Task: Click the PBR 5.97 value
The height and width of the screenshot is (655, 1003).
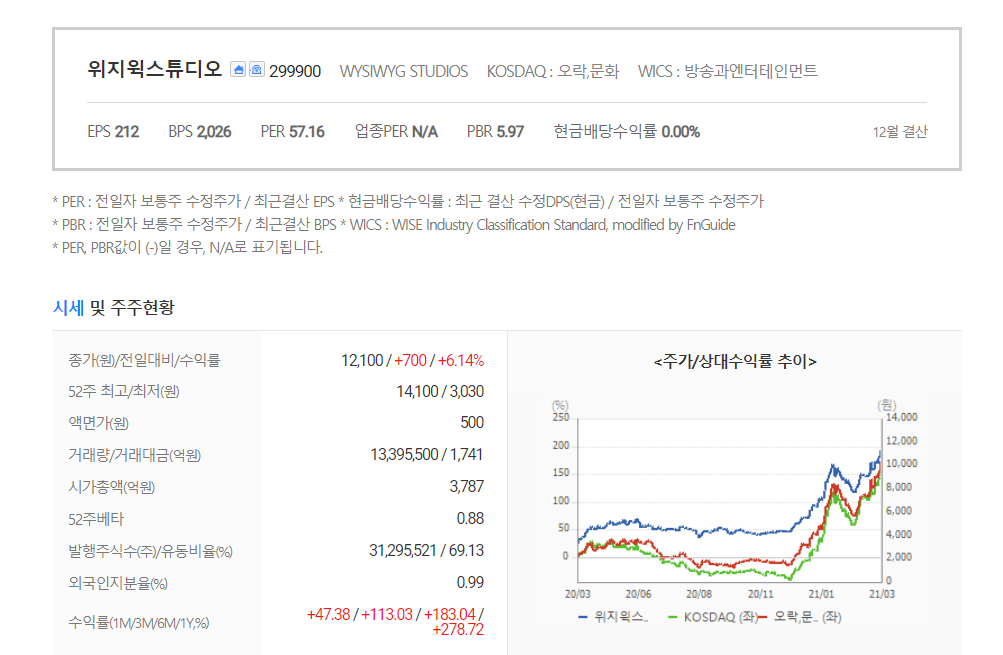Action: tap(495, 132)
